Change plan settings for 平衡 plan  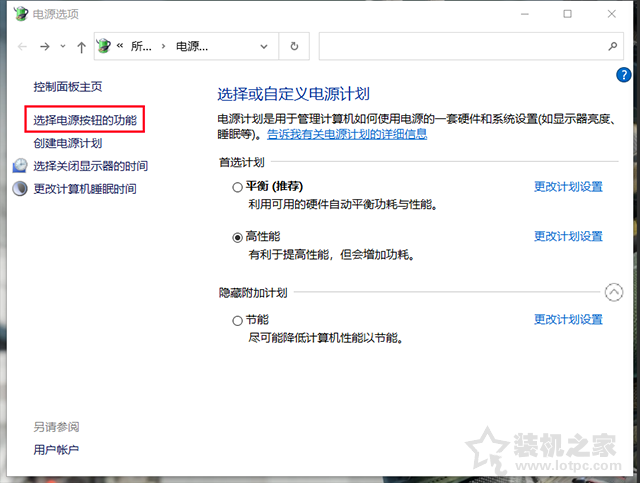[x=569, y=187]
